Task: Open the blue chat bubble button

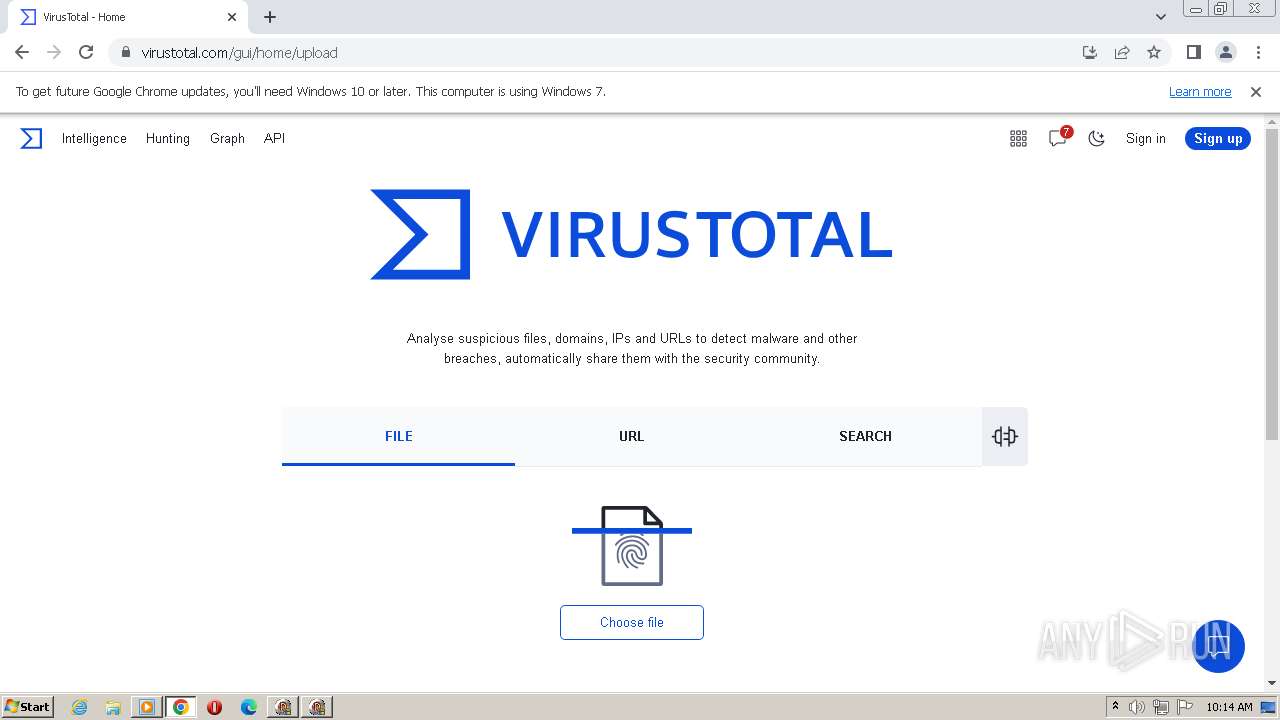Action: tap(1218, 646)
